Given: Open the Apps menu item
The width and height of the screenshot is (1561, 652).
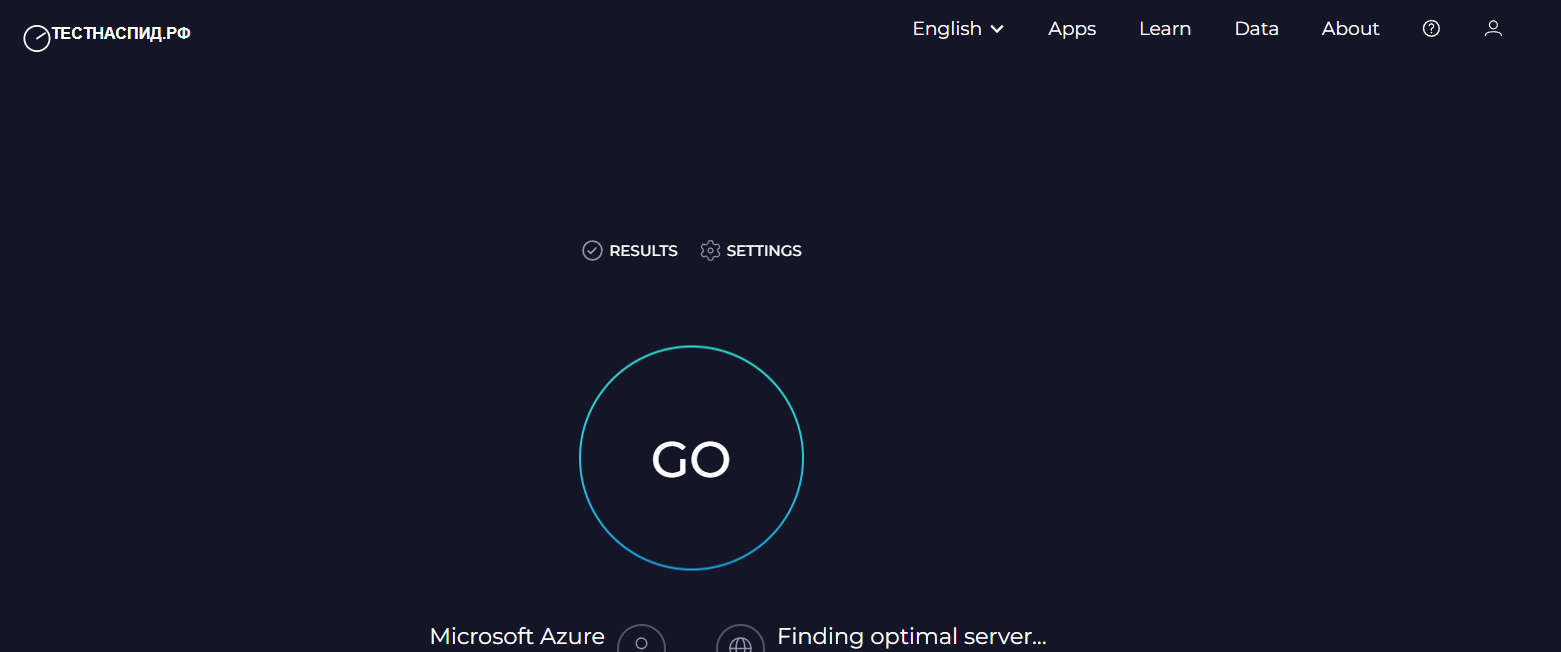Looking at the screenshot, I should point(1072,29).
